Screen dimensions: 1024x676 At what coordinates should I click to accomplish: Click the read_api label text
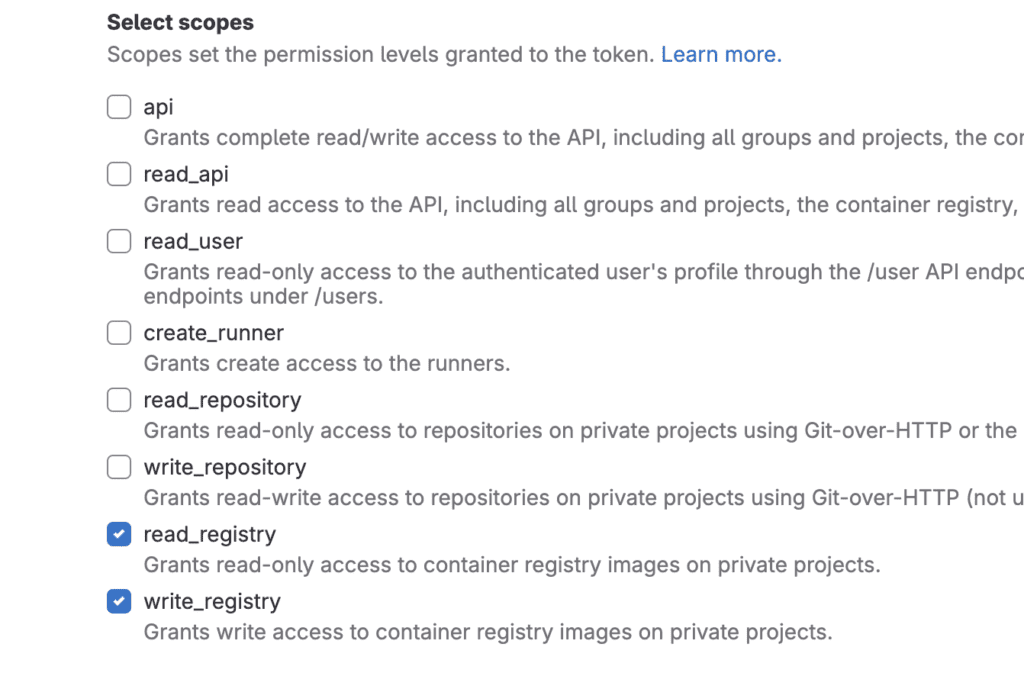186,174
